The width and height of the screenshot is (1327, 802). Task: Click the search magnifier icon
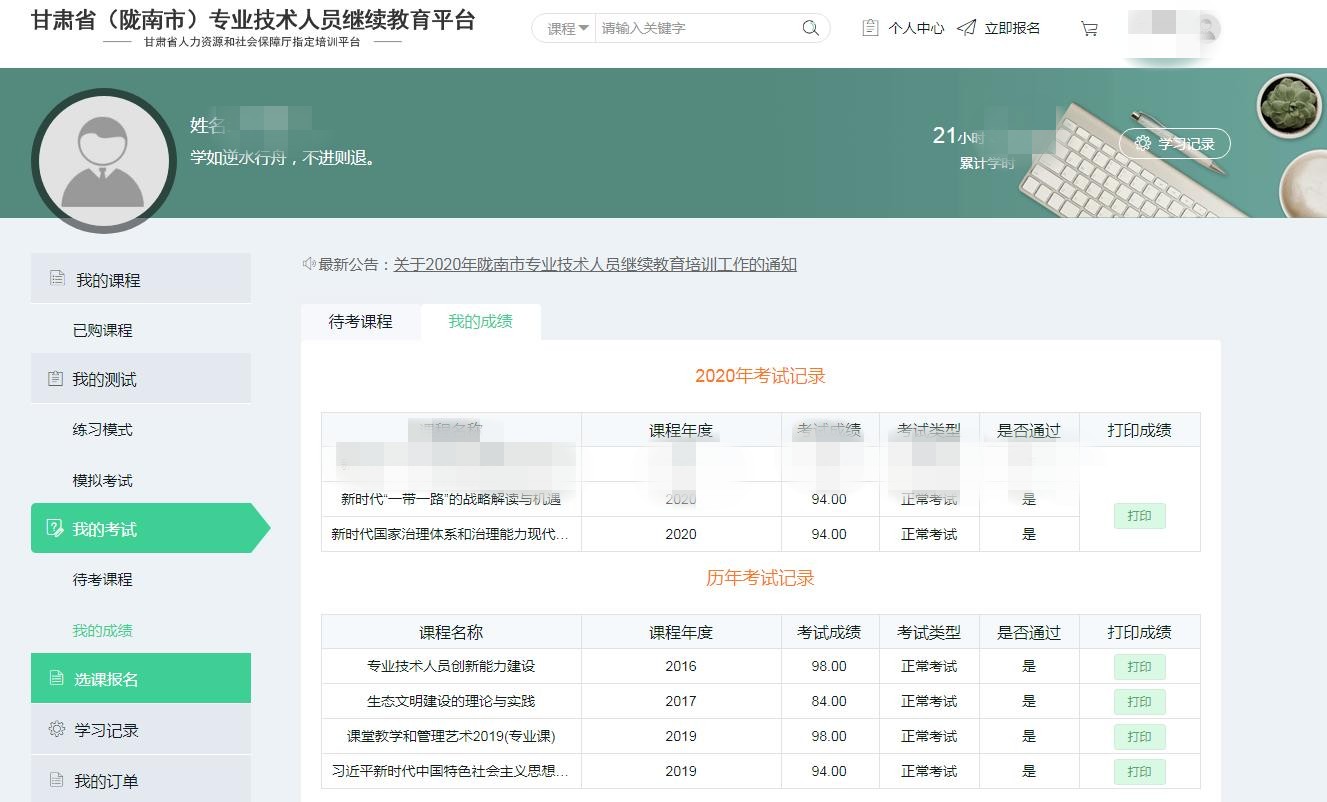coord(810,28)
